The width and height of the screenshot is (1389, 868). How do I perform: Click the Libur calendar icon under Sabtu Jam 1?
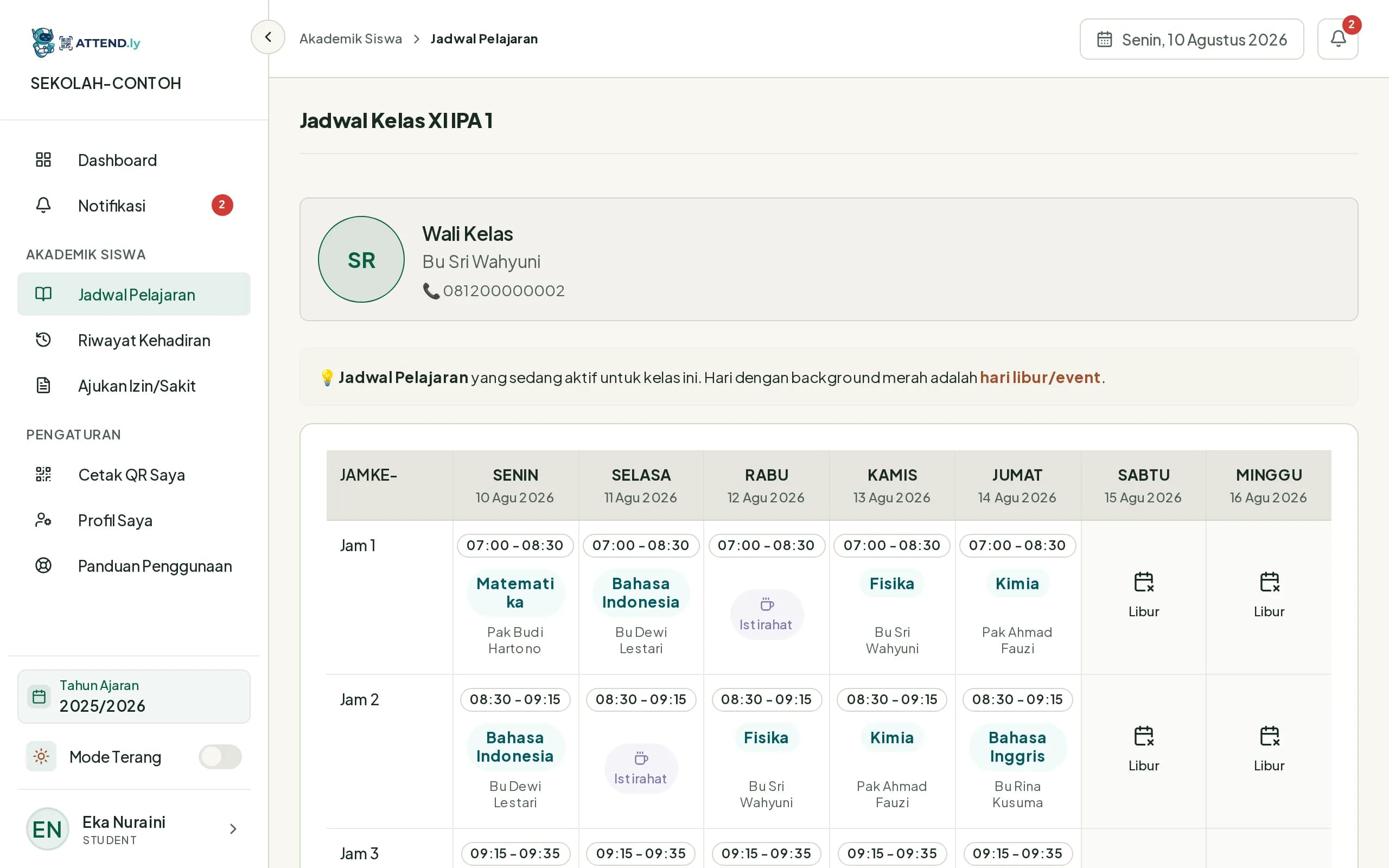tap(1143, 582)
